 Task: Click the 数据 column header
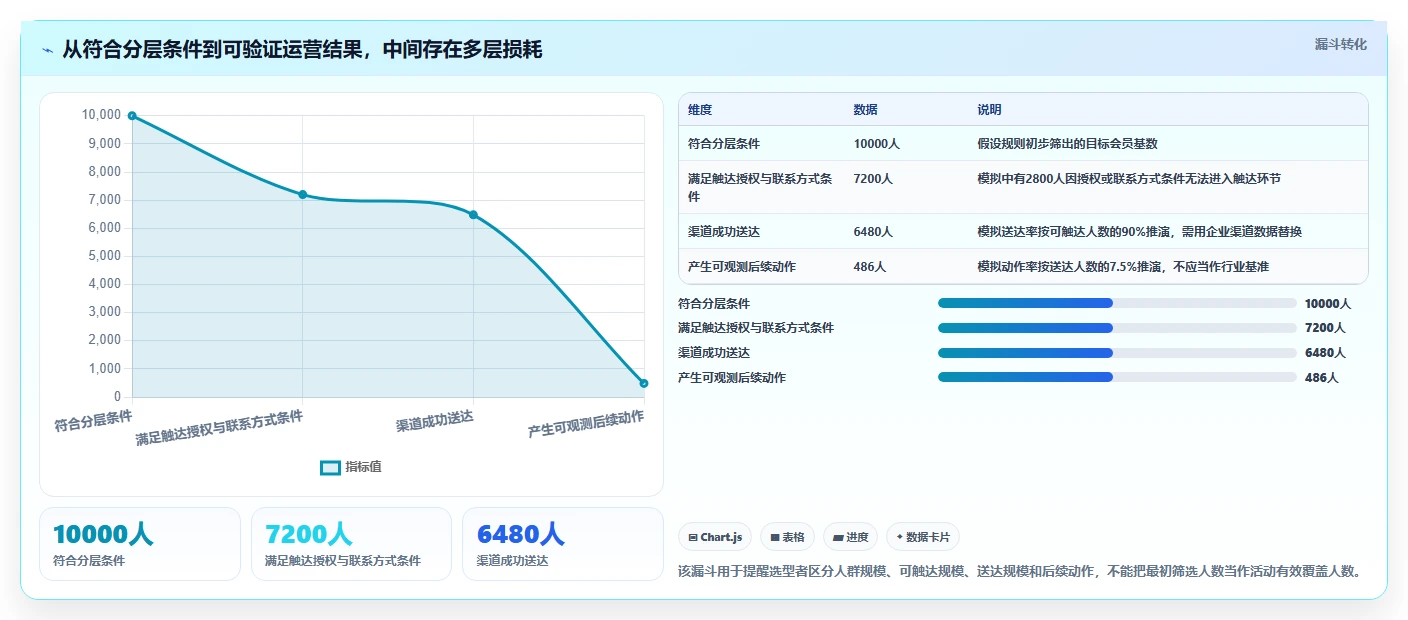865,110
